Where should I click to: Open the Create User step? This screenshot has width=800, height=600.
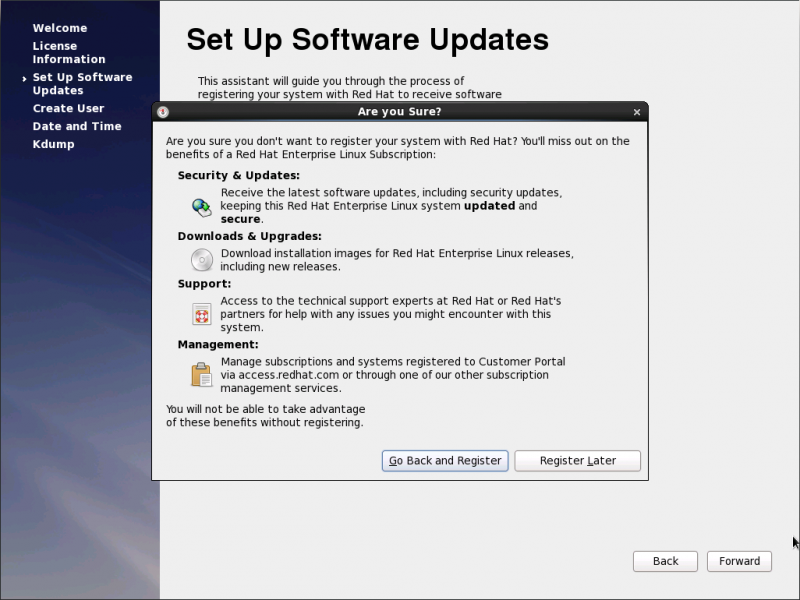coord(68,108)
